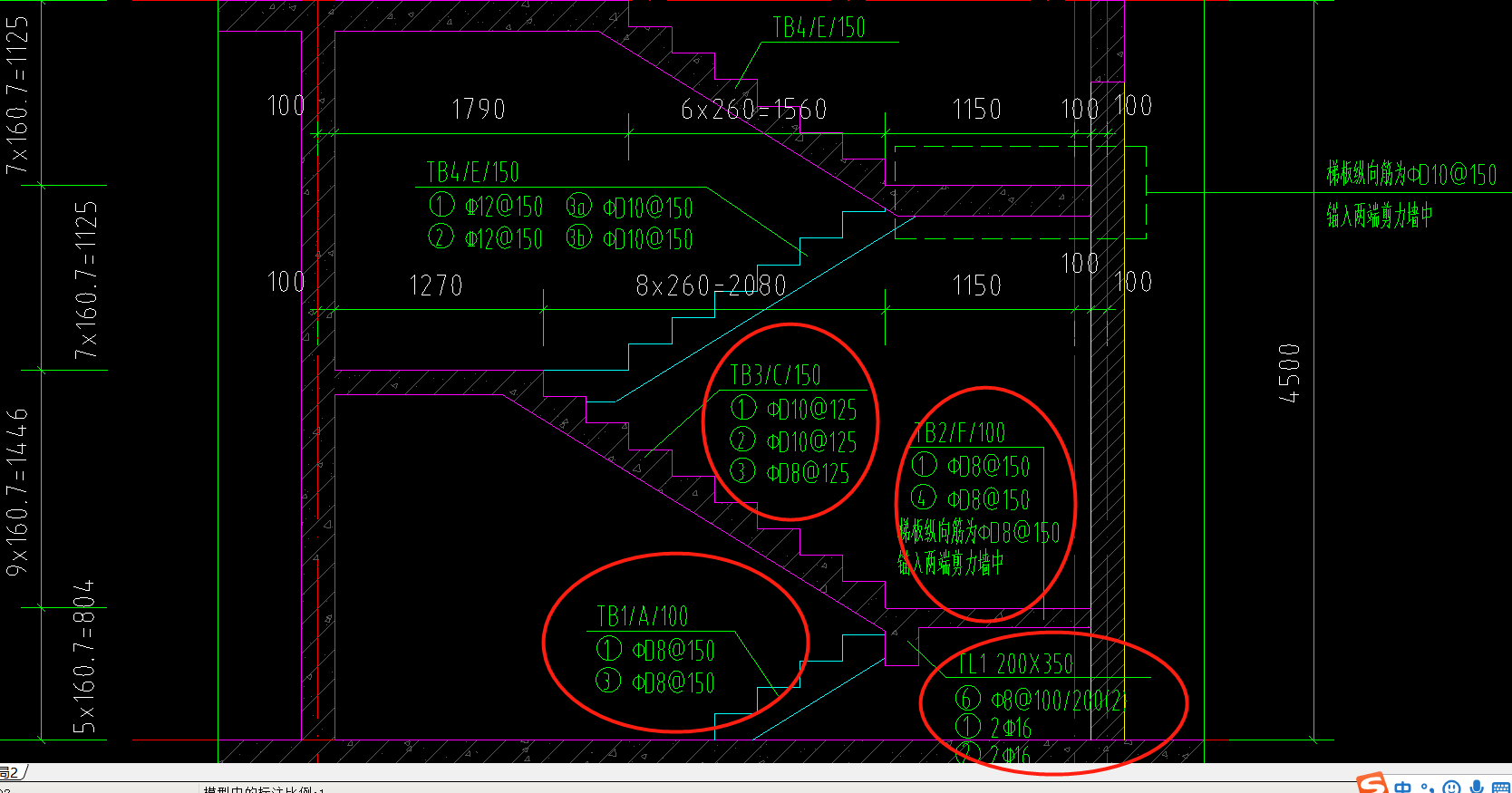The width and height of the screenshot is (1512, 793).
Task: Select the TB3/C/150 stair label text
Action: [x=775, y=375]
